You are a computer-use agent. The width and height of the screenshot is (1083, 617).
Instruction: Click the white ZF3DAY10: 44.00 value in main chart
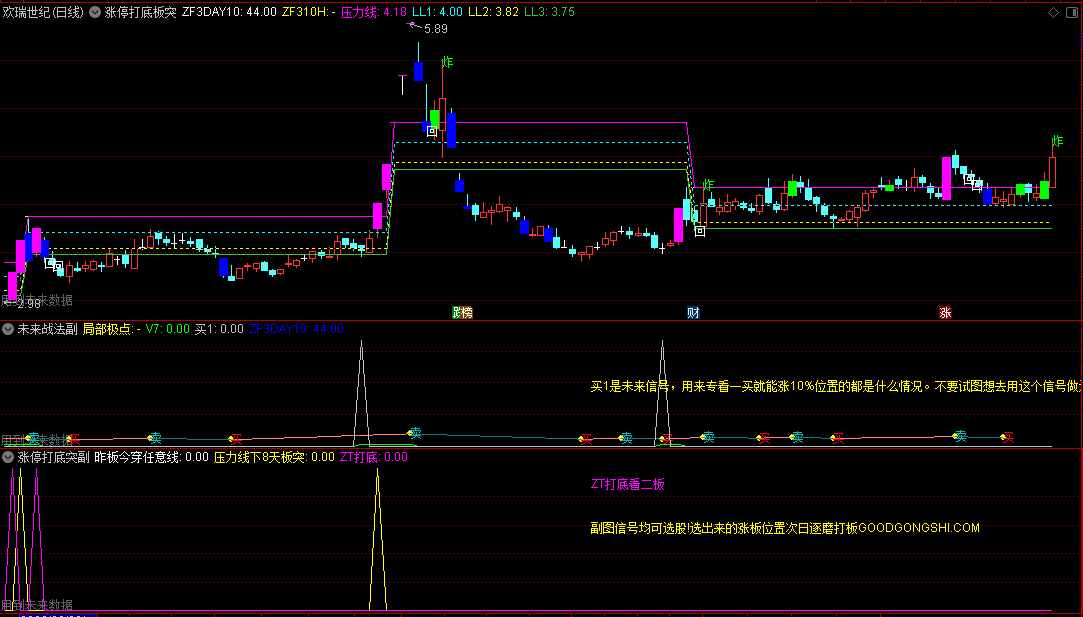click(229, 12)
